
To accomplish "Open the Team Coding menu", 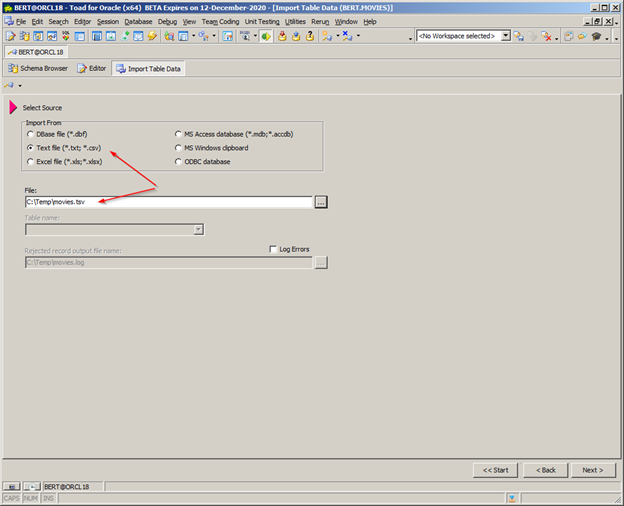I will click(220, 21).
